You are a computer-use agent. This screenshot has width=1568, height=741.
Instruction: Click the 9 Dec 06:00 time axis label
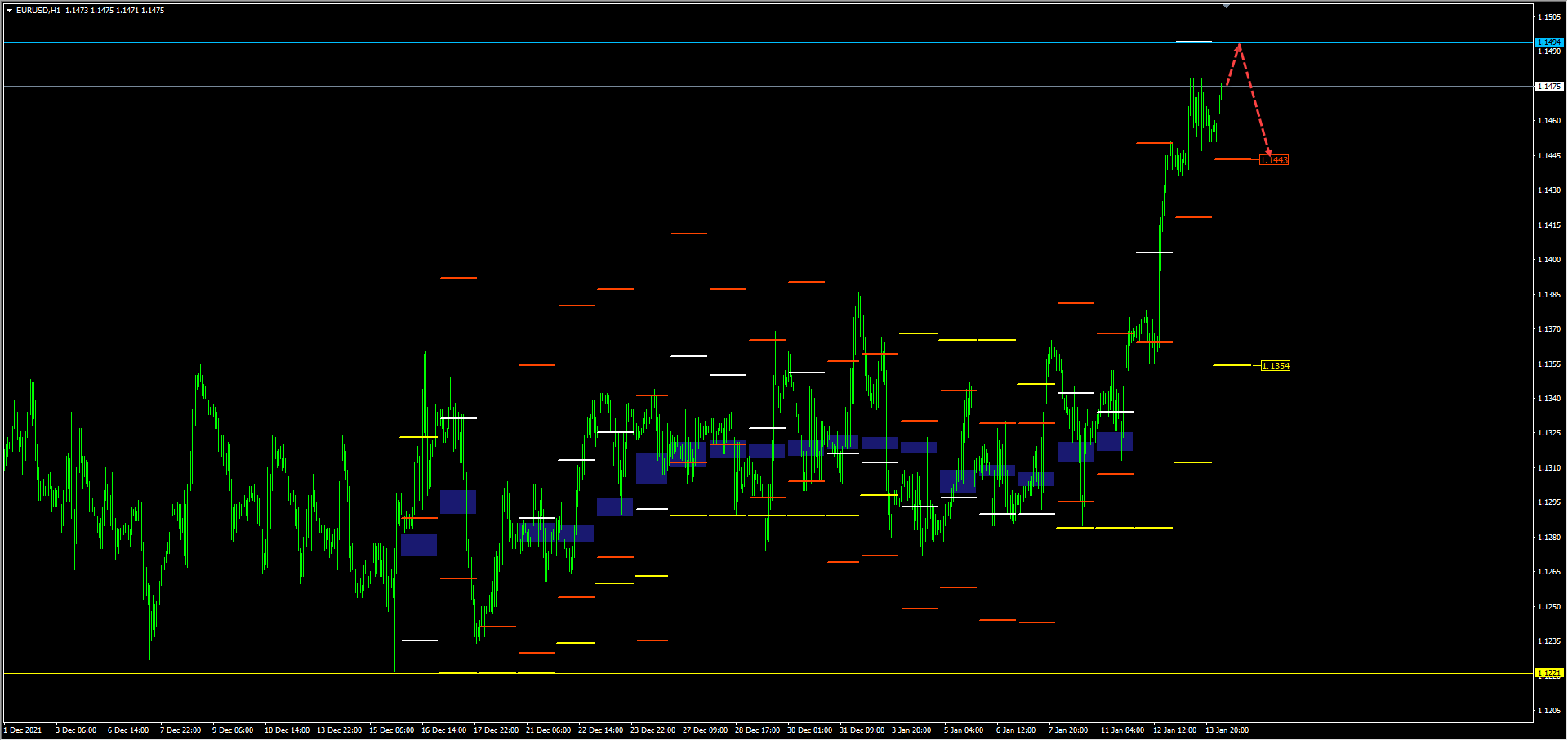[x=233, y=730]
